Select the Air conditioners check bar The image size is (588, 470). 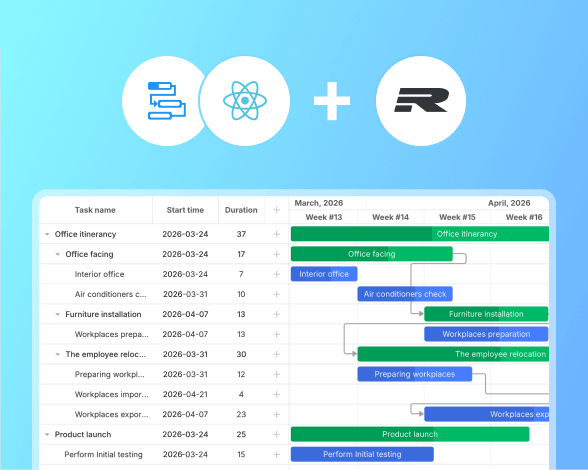[405, 294]
